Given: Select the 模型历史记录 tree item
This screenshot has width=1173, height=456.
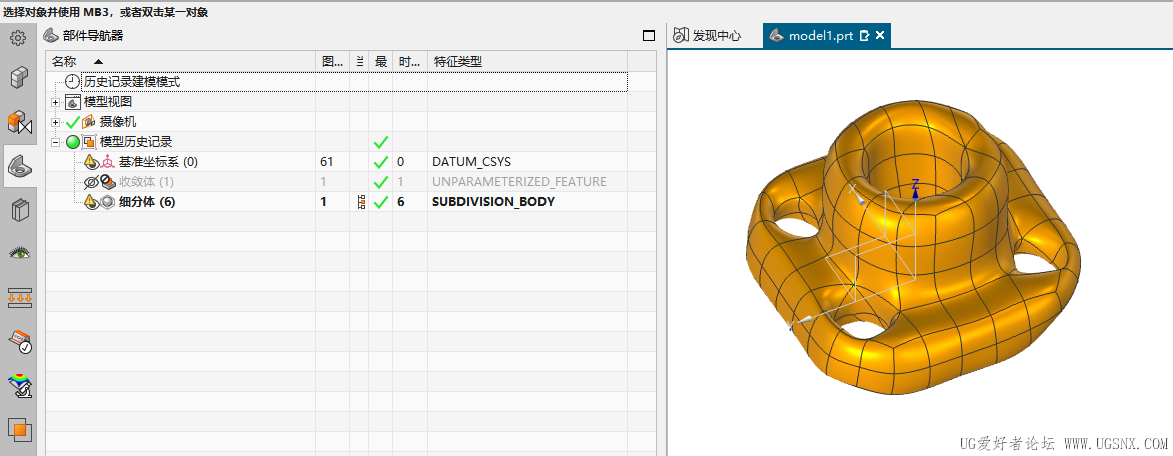Looking at the screenshot, I should click(x=136, y=142).
